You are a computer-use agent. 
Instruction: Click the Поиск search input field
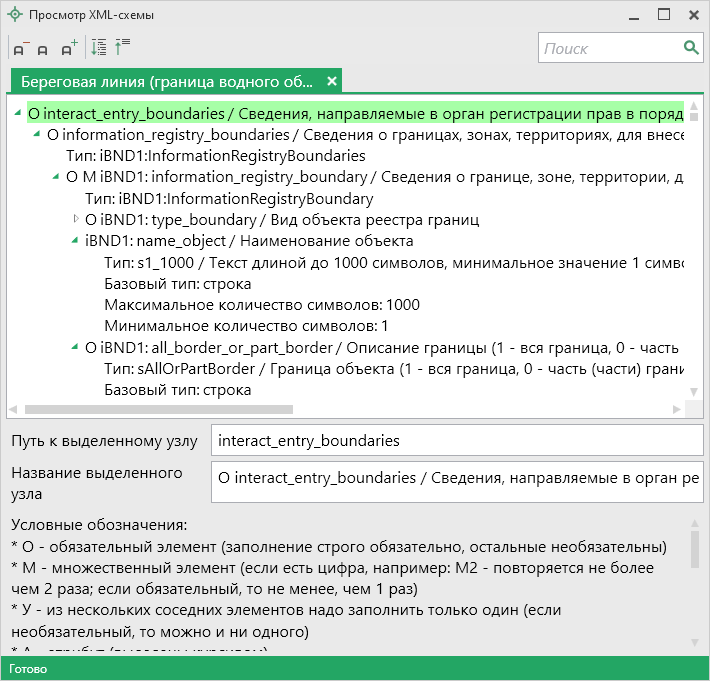coord(608,48)
